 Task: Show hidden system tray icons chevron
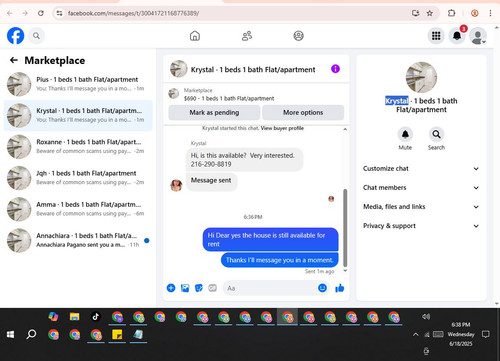[x=415, y=334]
